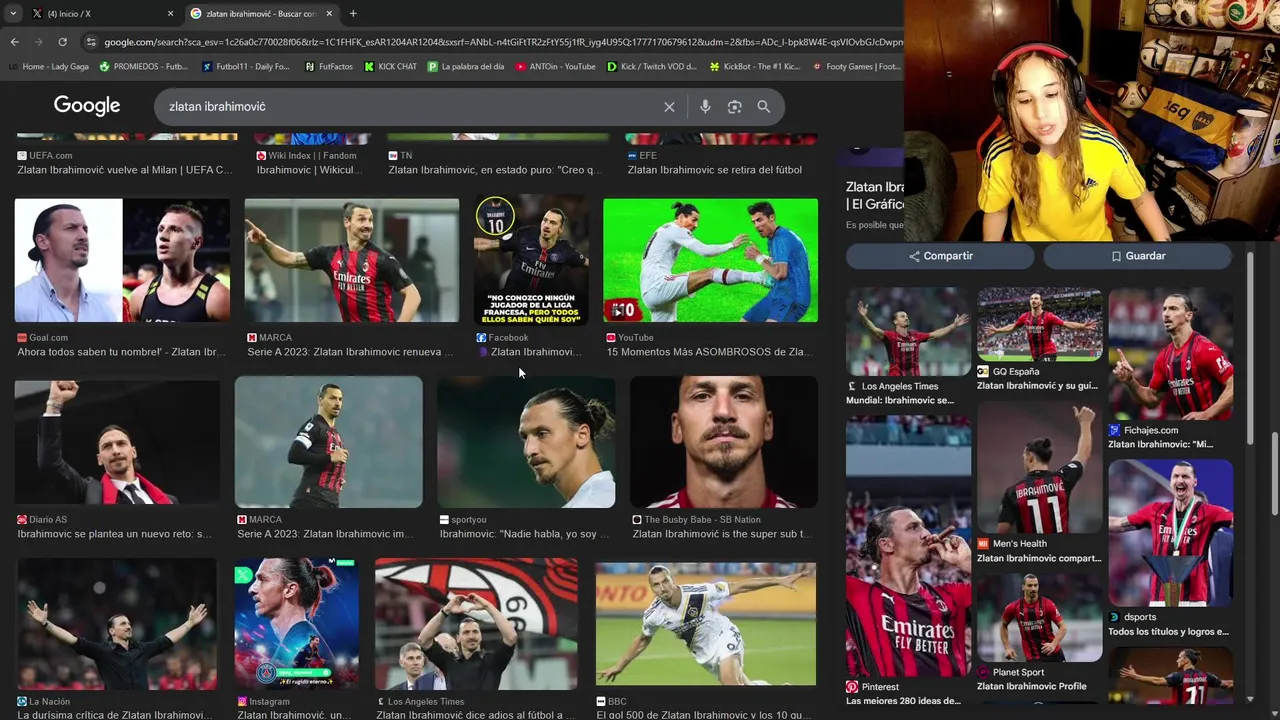1280x720 pixels.
Task: Open Google Lens image search icon
Action: click(734, 107)
